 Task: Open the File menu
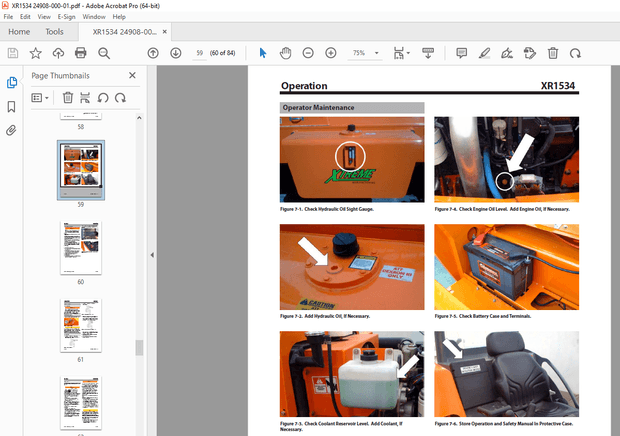8,17
